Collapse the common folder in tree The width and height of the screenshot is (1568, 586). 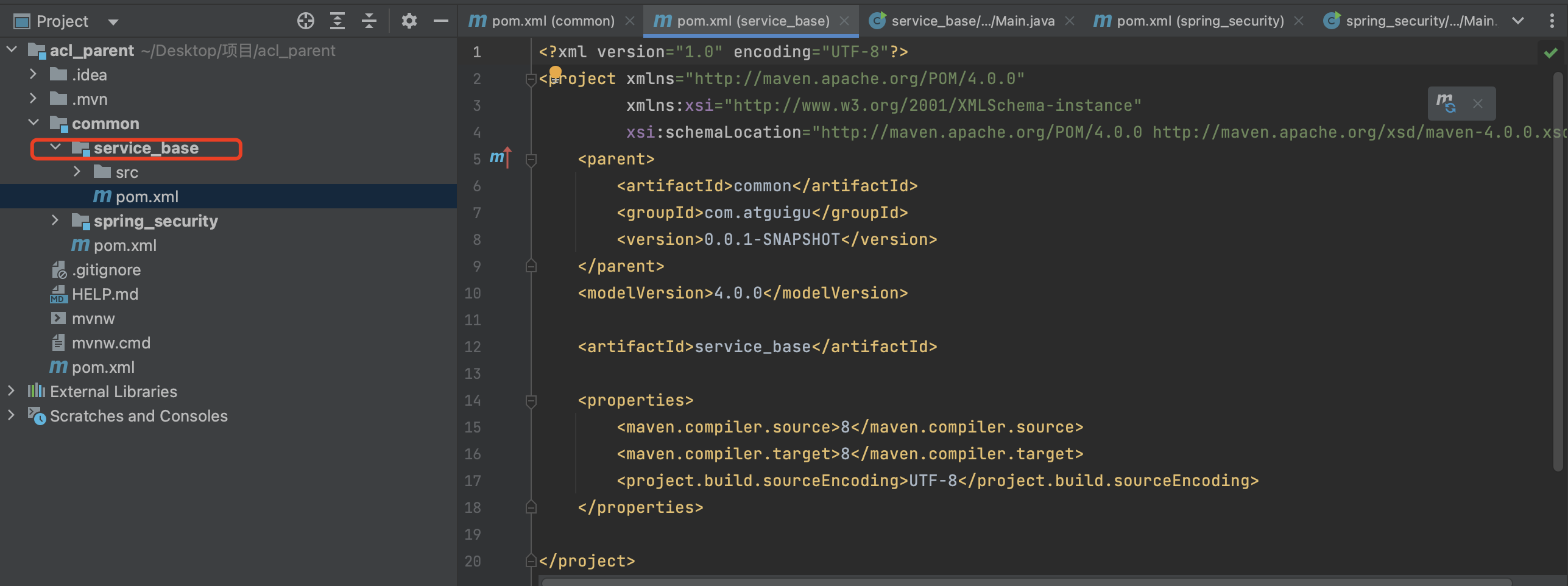[x=34, y=123]
